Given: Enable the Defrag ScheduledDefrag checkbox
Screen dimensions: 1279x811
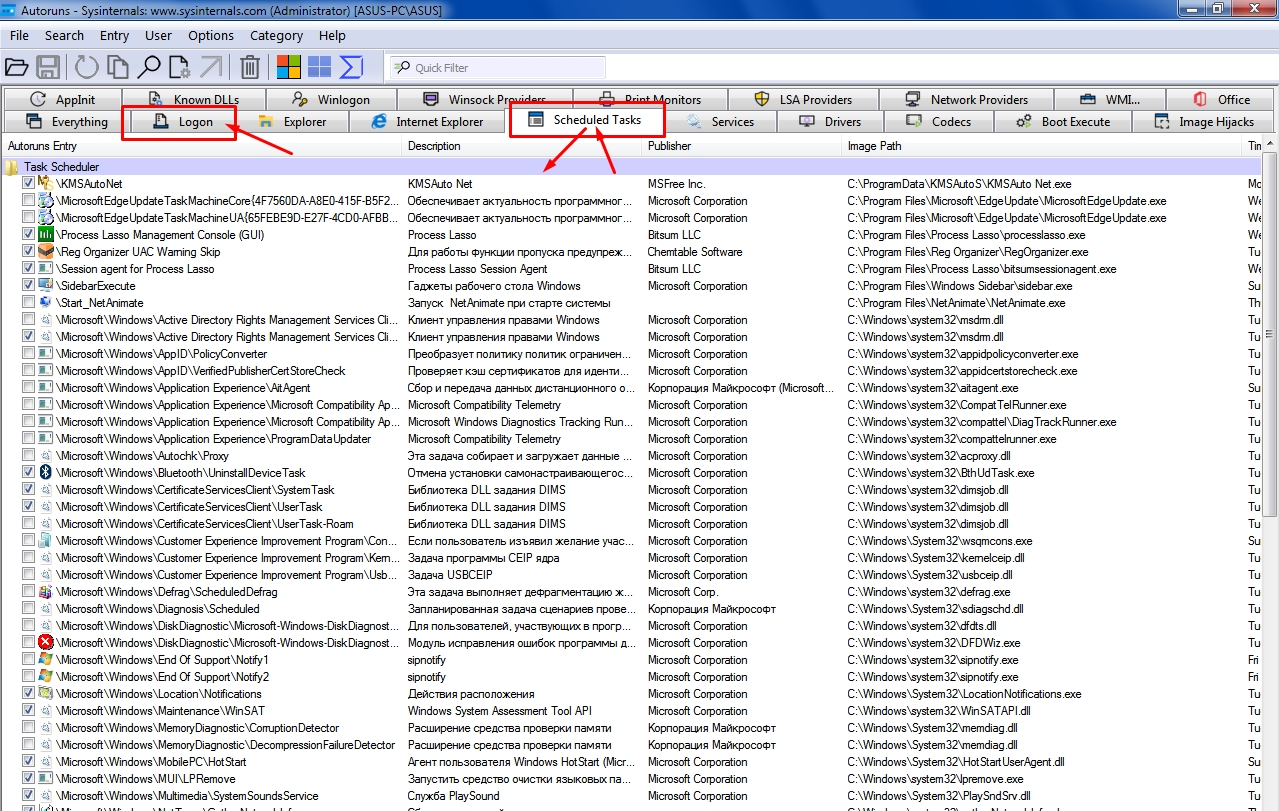Looking at the screenshot, I should click(x=28, y=592).
